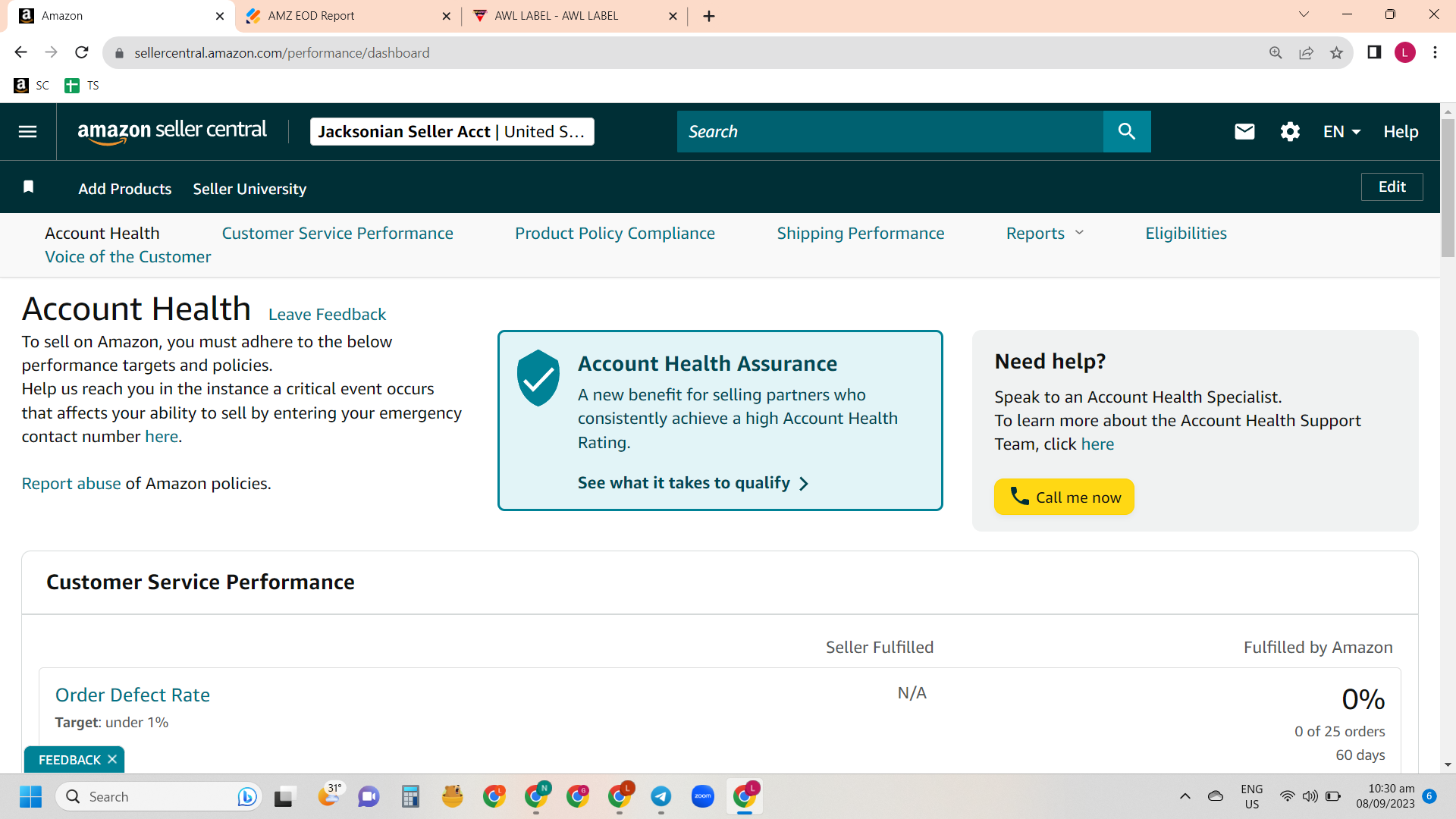Open Zoom from the taskbar
1456x819 pixels.
[x=703, y=796]
